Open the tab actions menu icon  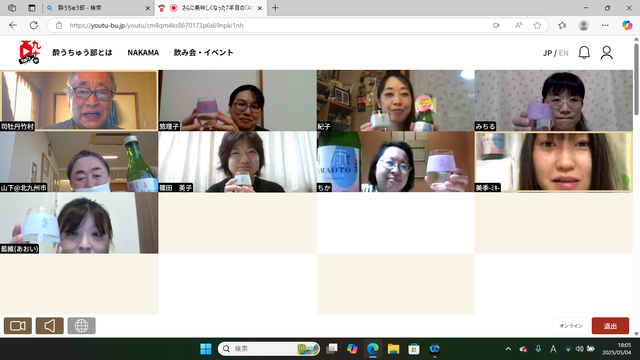click(31, 8)
